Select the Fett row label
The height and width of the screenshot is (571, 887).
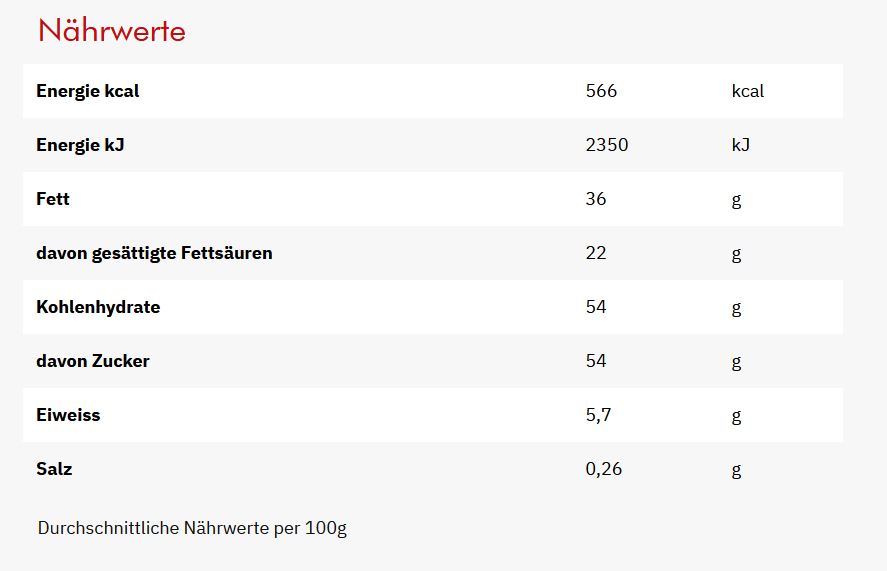tap(53, 199)
